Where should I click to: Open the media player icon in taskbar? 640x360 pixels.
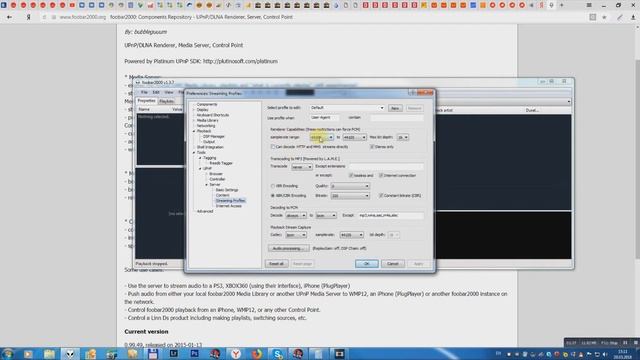pyautogui.click(x=28, y=354)
